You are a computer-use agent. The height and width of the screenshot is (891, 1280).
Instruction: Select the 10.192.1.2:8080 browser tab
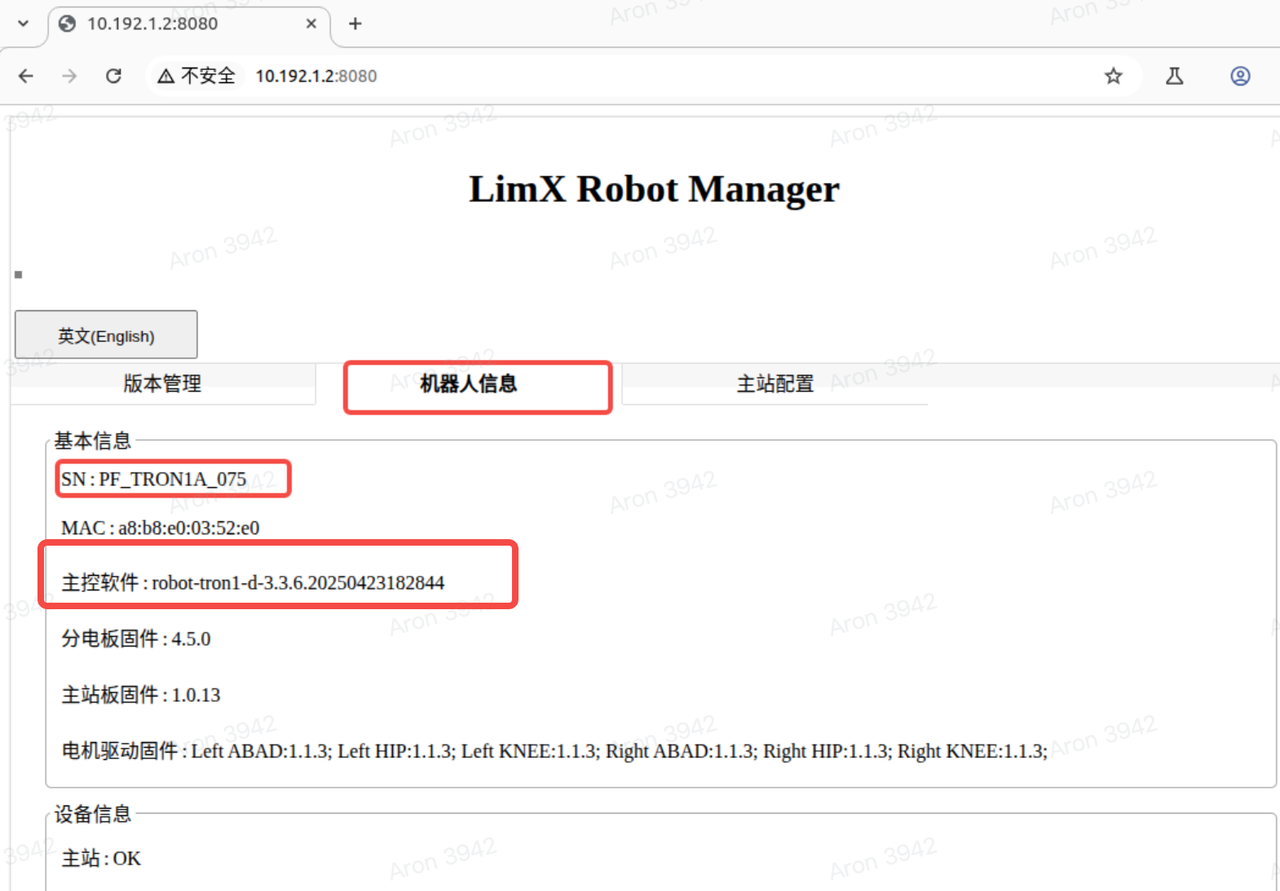pos(188,24)
